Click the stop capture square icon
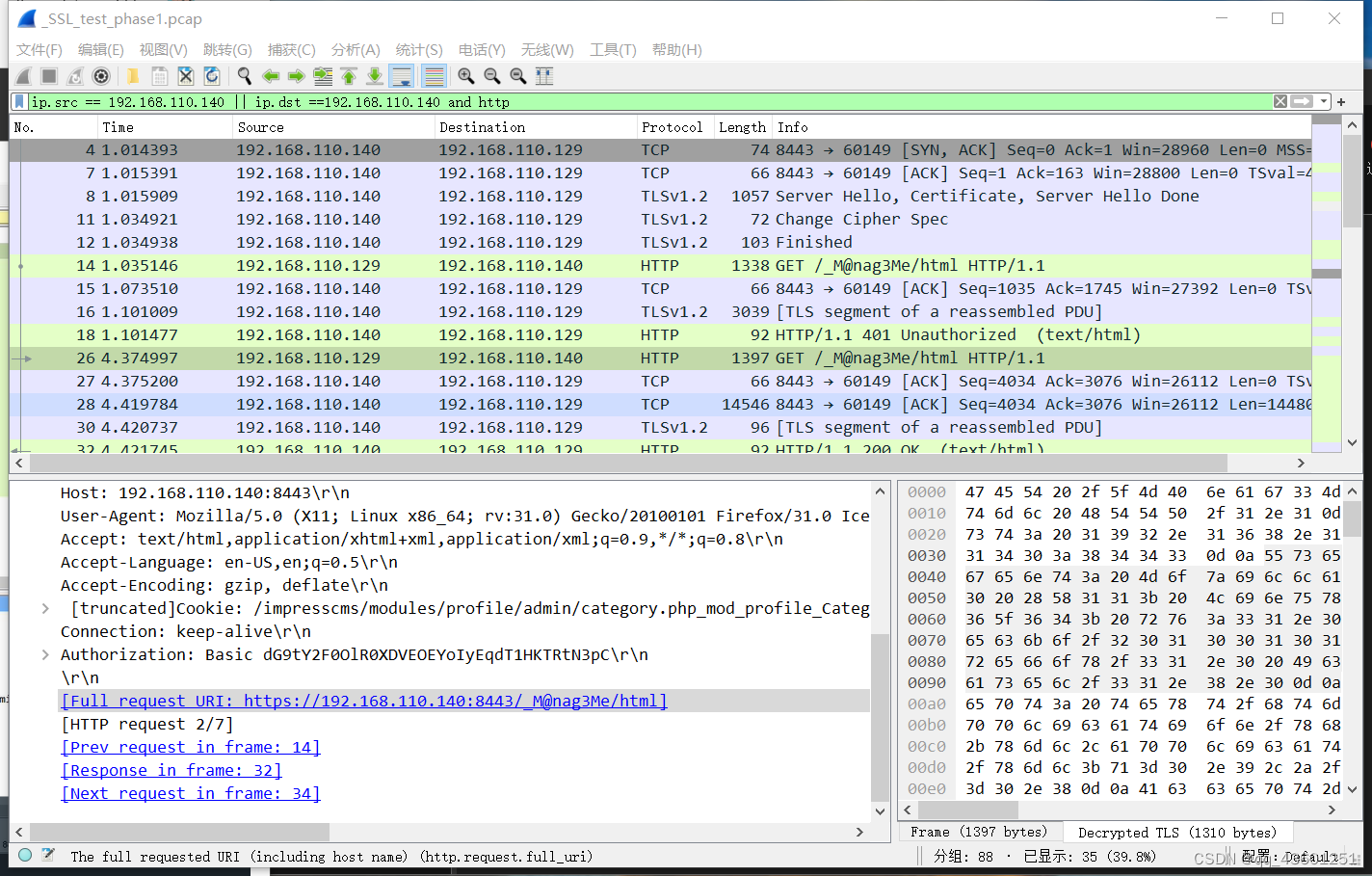The image size is (1372, 876). [49, 76]
